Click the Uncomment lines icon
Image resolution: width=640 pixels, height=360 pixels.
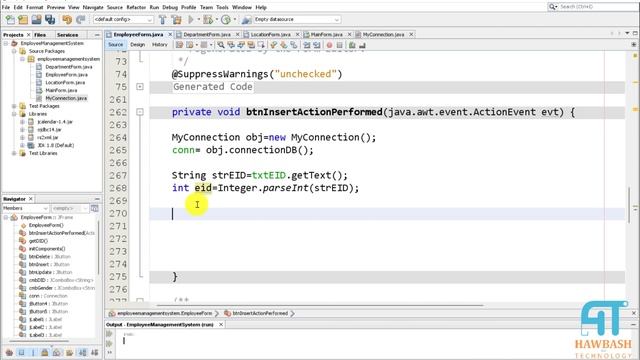(362, 45)
